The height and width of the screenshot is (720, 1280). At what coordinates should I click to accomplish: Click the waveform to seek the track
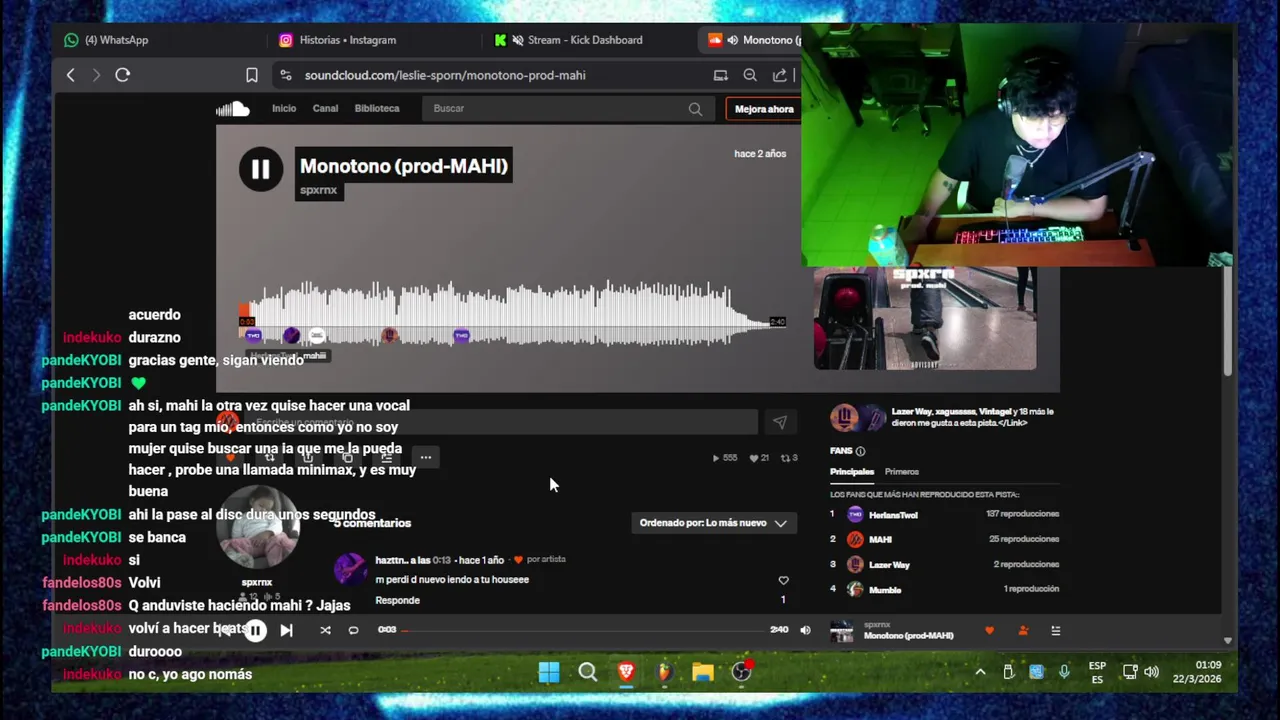point(512,314)
